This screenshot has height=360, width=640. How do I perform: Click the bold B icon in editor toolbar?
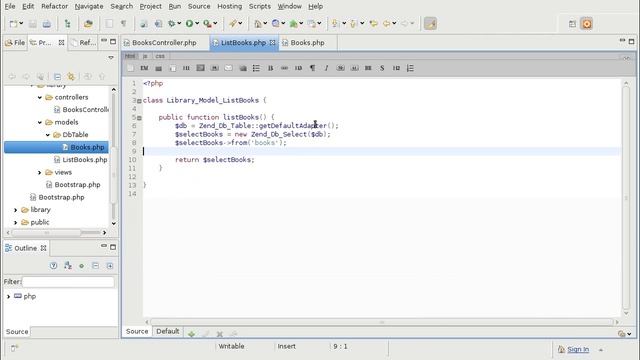tap(270, 68)
